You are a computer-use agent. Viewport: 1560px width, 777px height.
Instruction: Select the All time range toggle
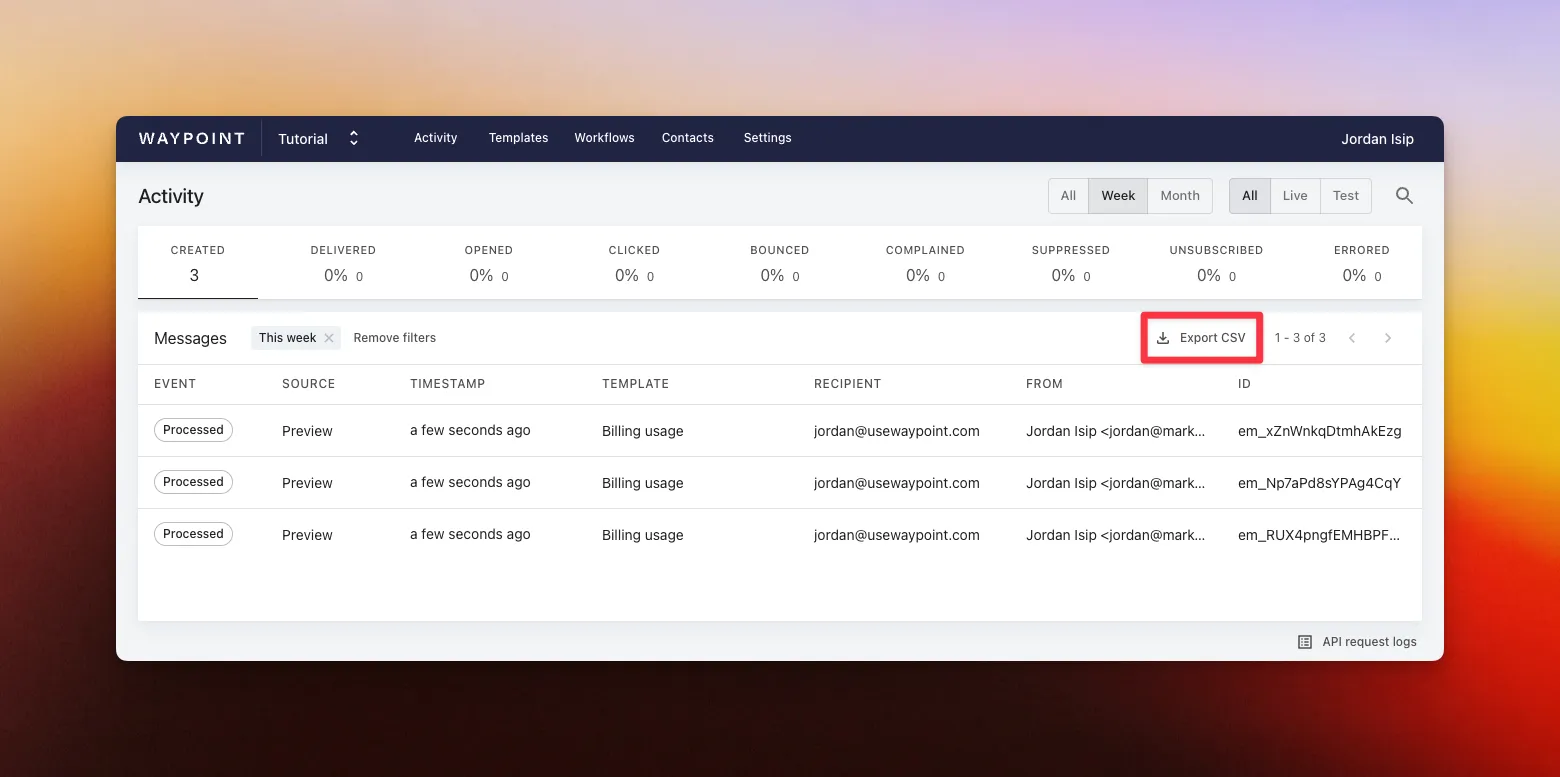click(x=1068, y=196)
